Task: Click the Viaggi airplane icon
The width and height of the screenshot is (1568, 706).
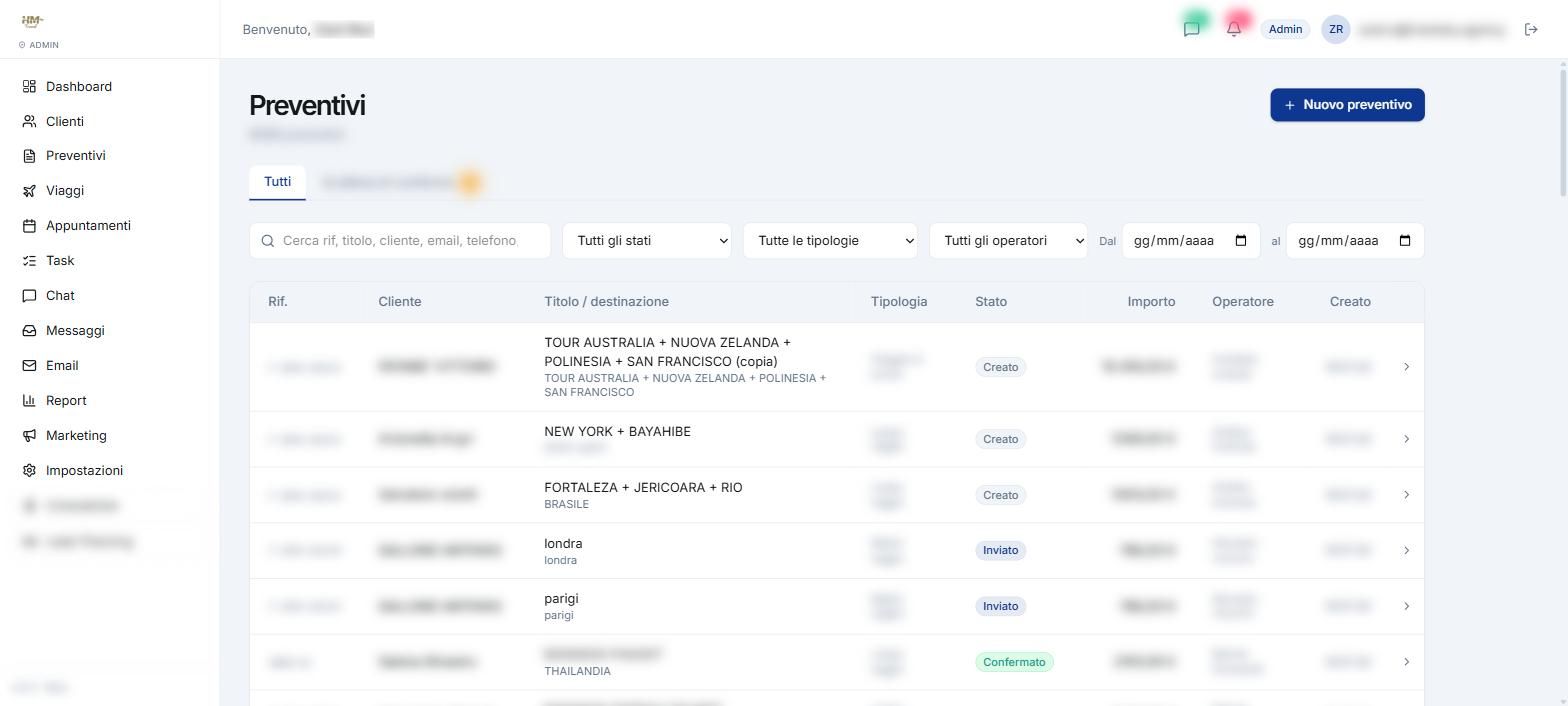Action: click(x=29, y=191)
